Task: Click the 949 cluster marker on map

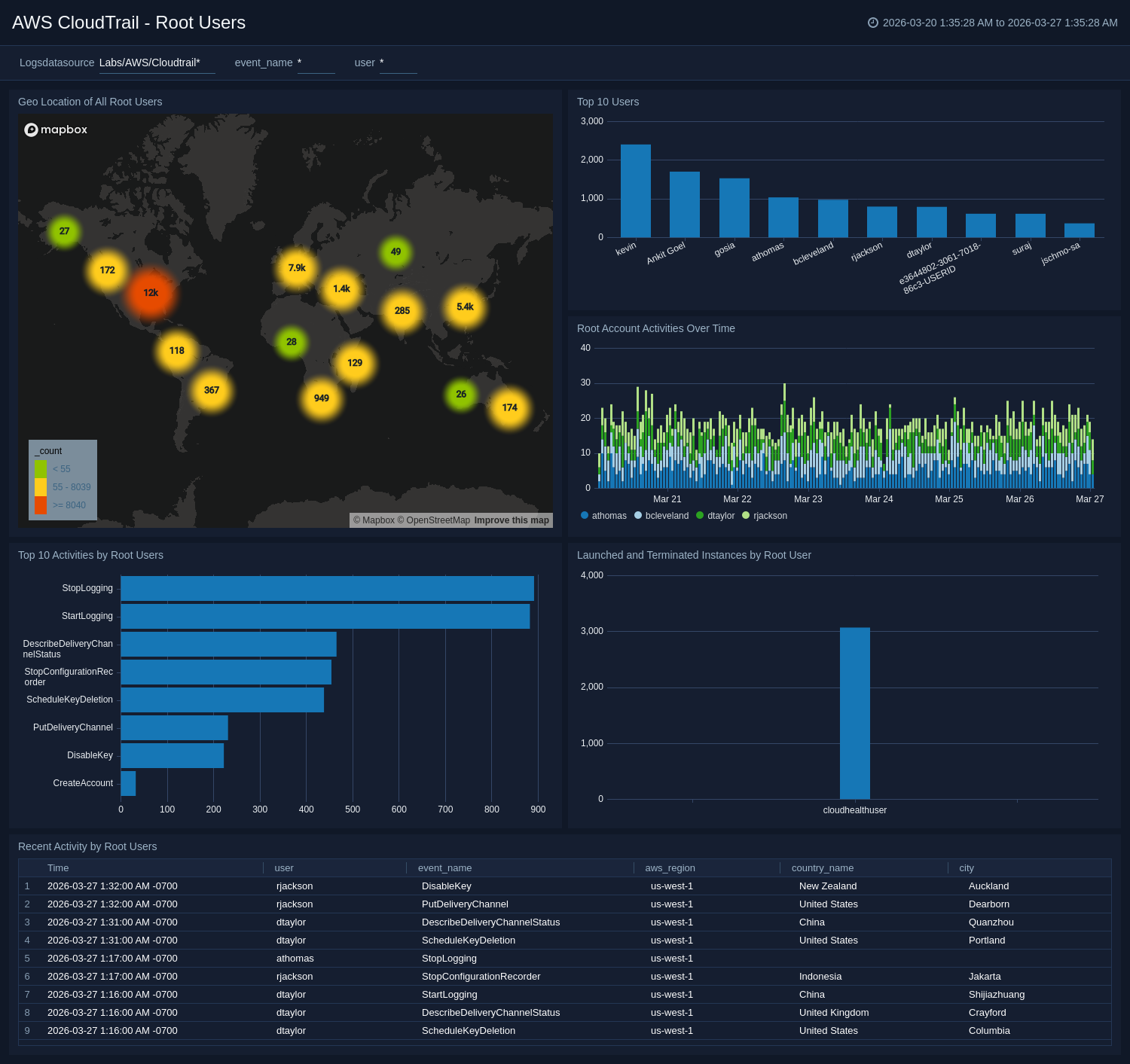Action: 322,398
